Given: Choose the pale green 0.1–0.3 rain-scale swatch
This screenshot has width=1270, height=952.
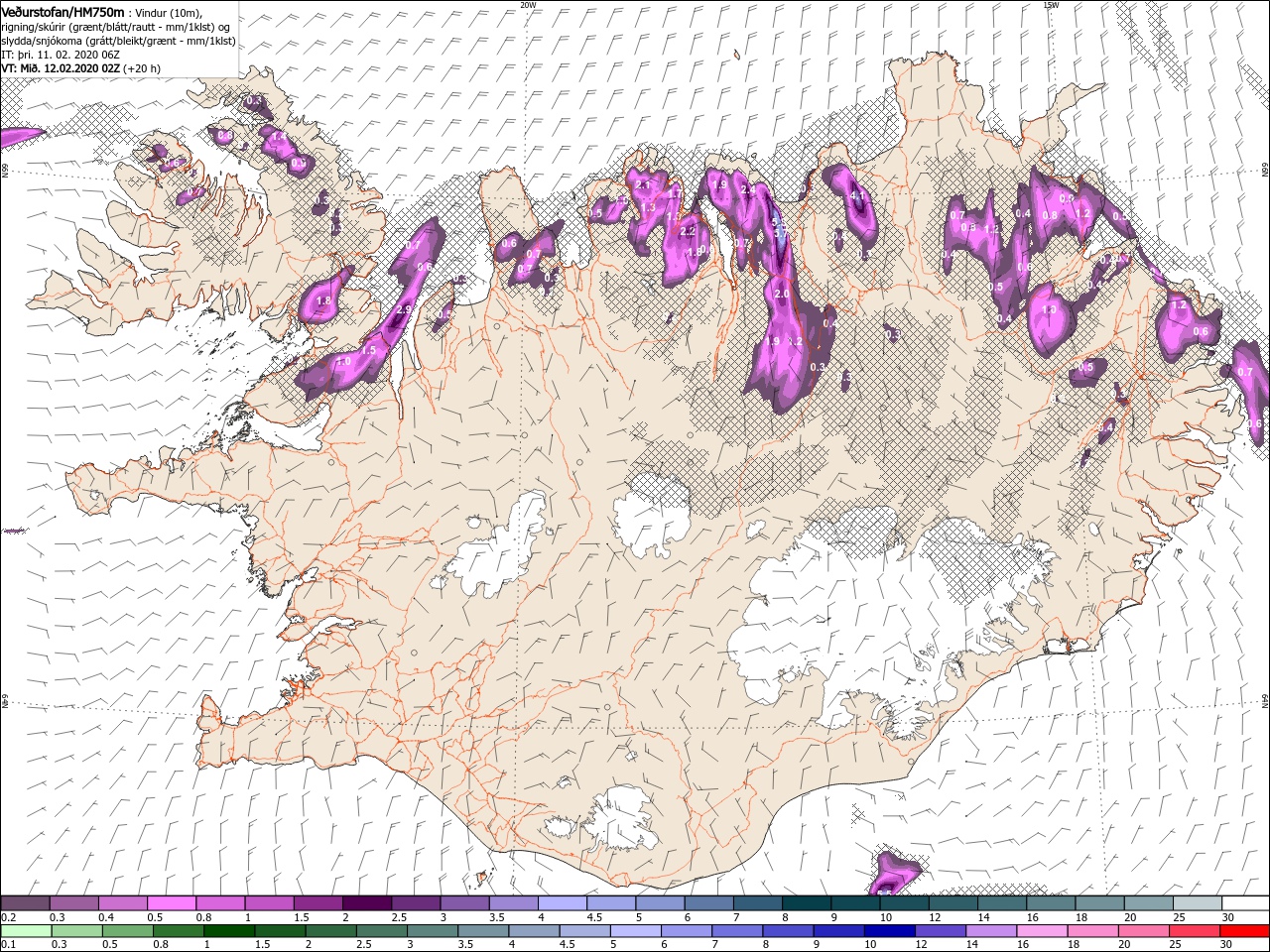Looking at the screenshot, I should point(25,931).
